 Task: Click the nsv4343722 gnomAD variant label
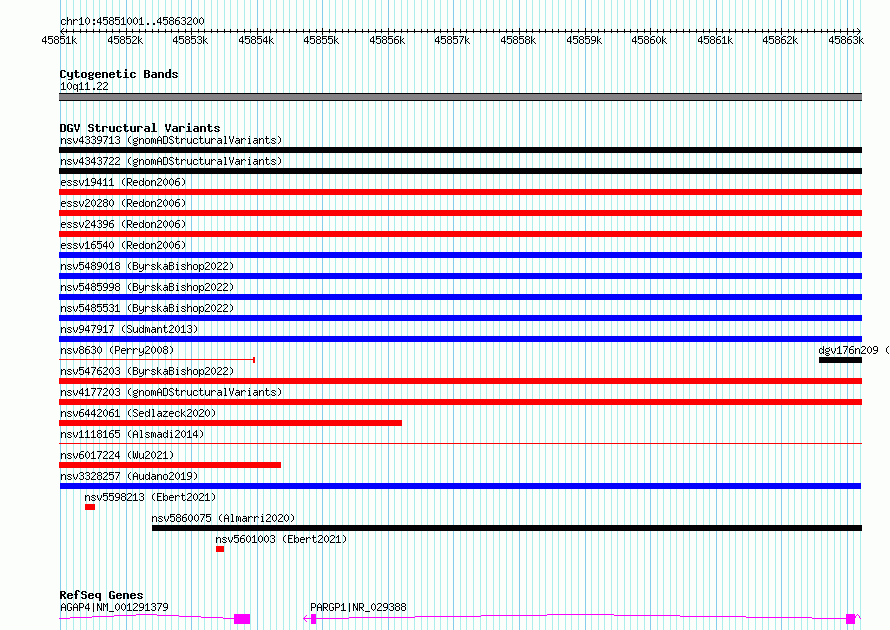click(171, 161)
